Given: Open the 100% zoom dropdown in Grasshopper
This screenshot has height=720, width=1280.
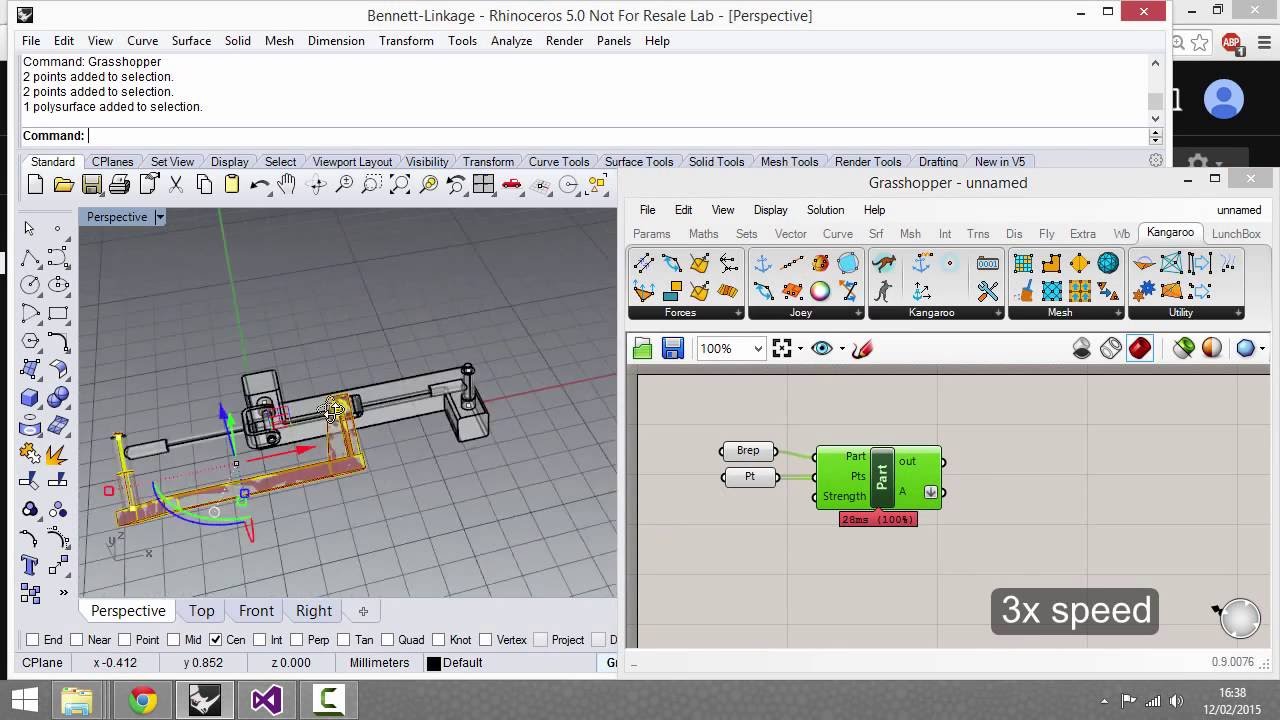Looking at the screenshot, I should tap(758, 349).
